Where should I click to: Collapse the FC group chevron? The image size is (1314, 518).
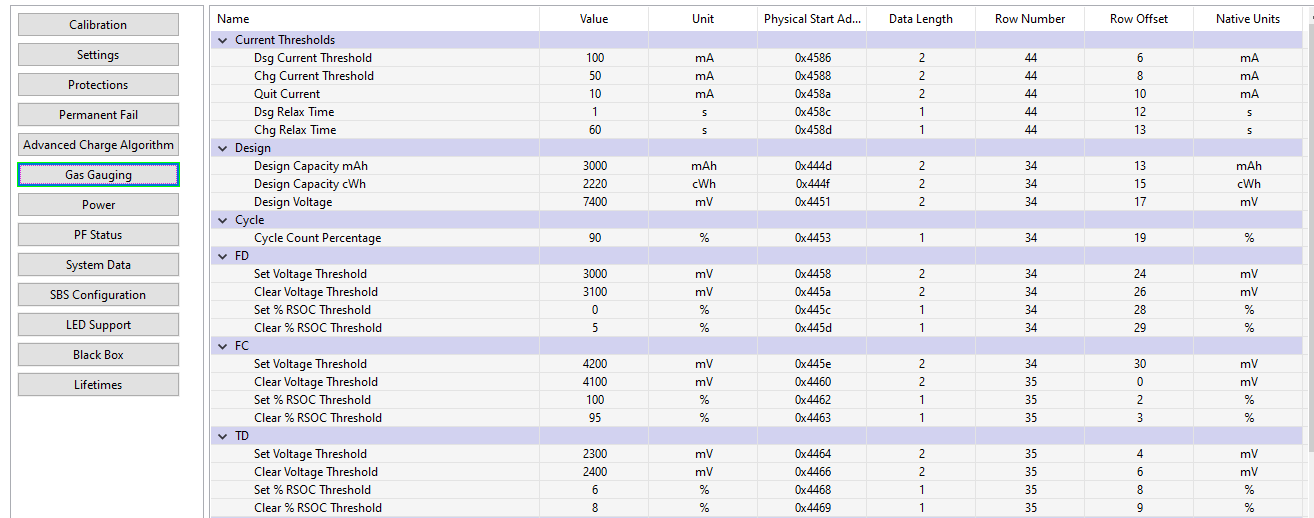[222, 346]
